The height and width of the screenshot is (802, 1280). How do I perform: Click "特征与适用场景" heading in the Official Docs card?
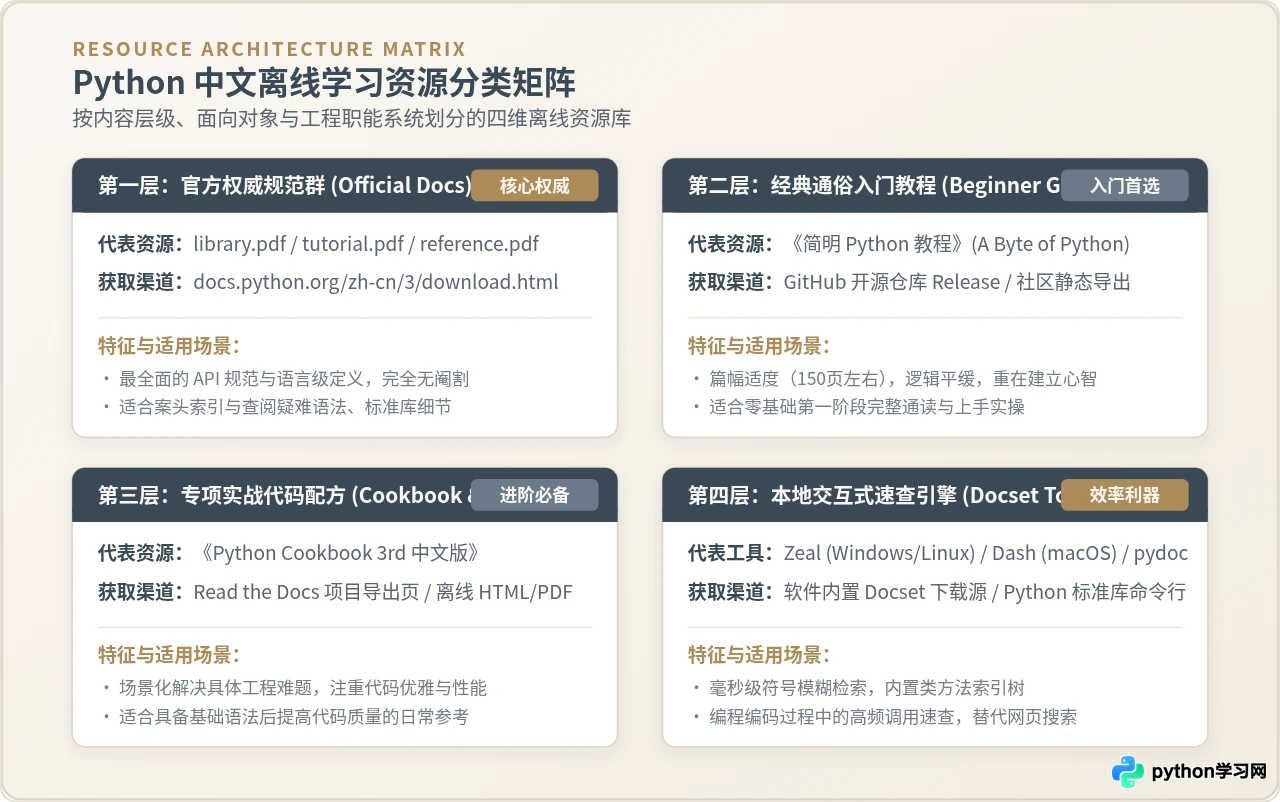169,346
